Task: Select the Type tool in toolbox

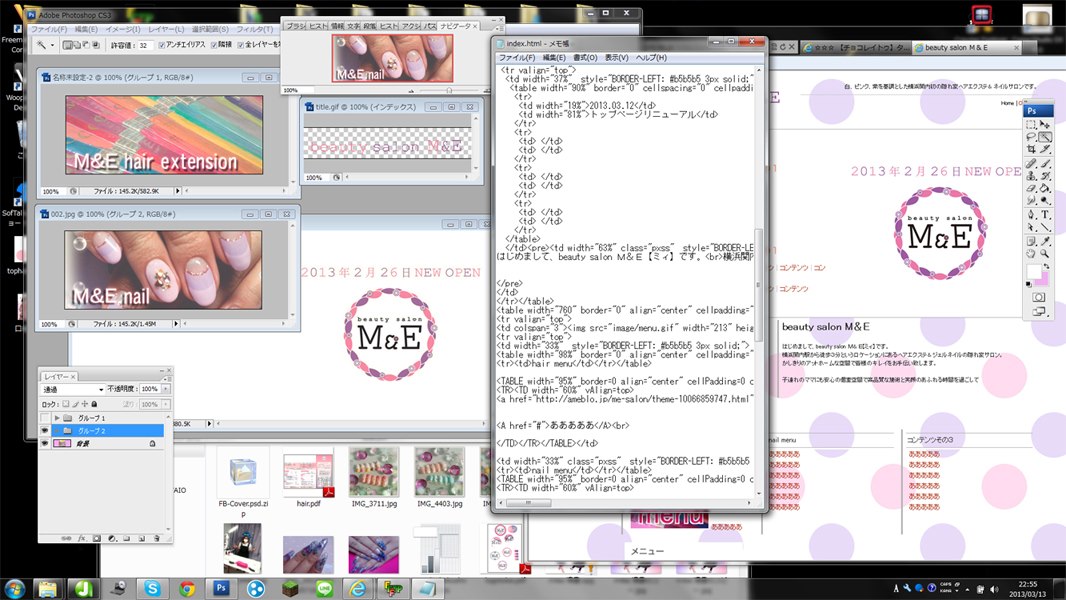Action: (1045, 215)
